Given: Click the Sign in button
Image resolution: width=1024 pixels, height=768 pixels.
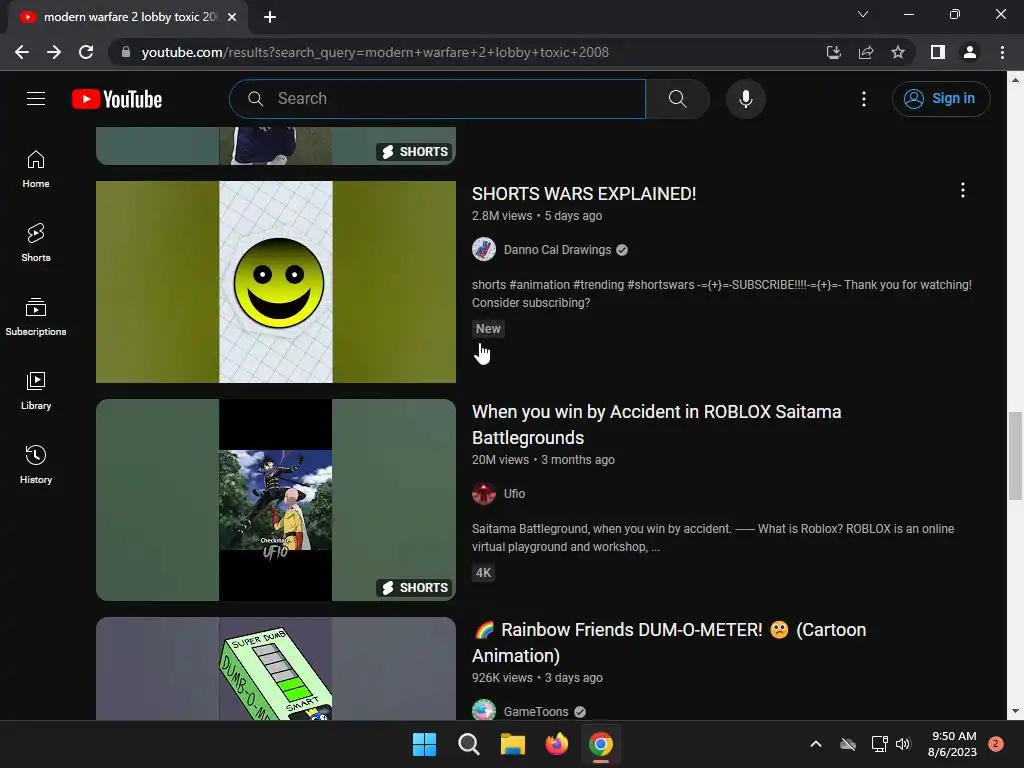Looking at the screenshot, I should [941, 99].
